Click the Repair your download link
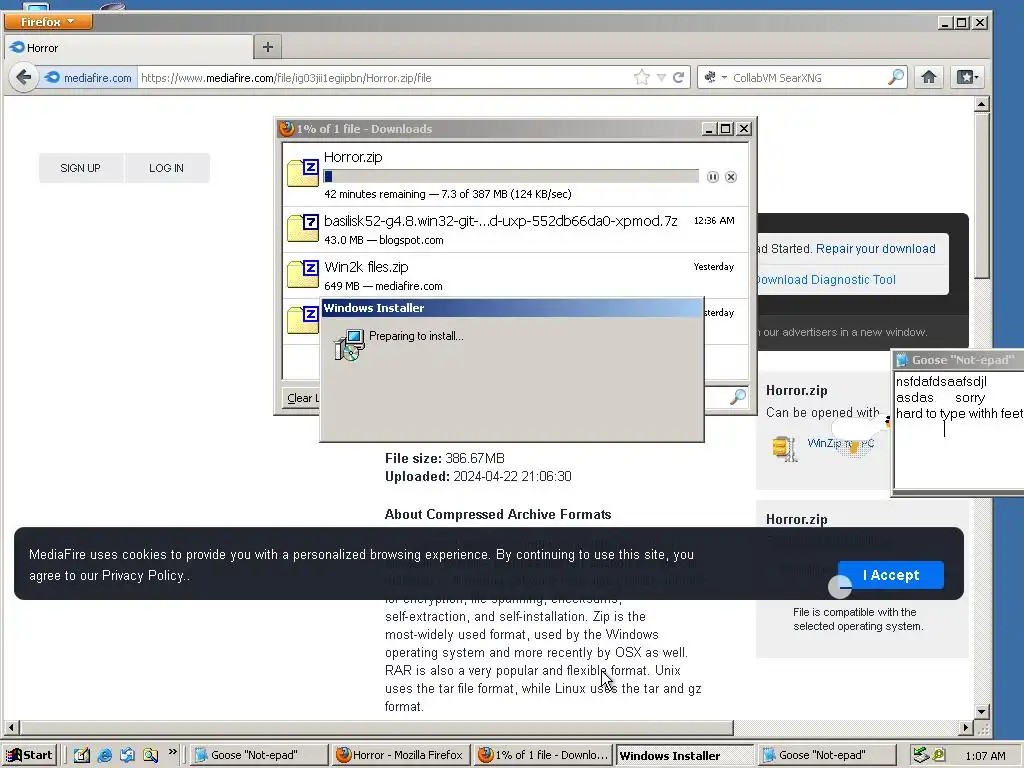The width and height of the screenshot is (1024, 768). pos(875,249)
